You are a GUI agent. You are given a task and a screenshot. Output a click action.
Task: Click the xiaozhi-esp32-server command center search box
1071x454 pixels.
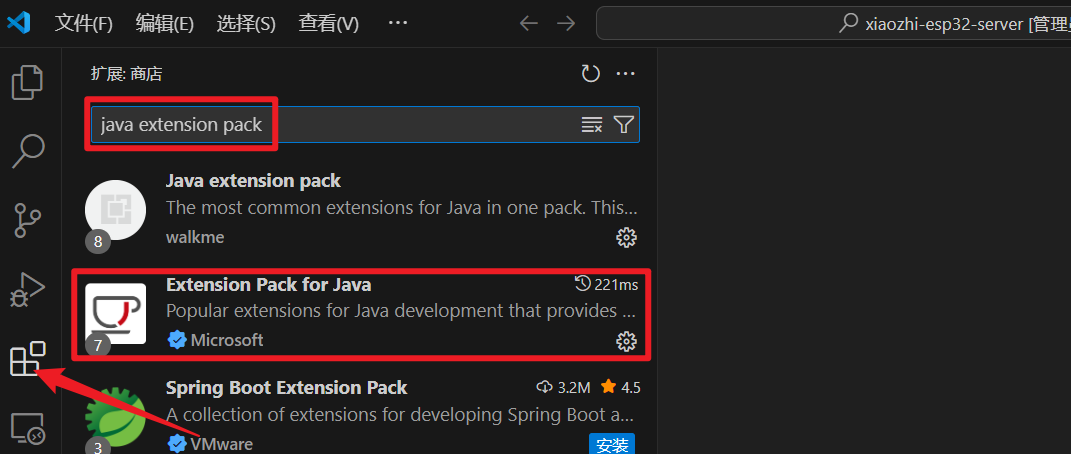coord(833,24)
